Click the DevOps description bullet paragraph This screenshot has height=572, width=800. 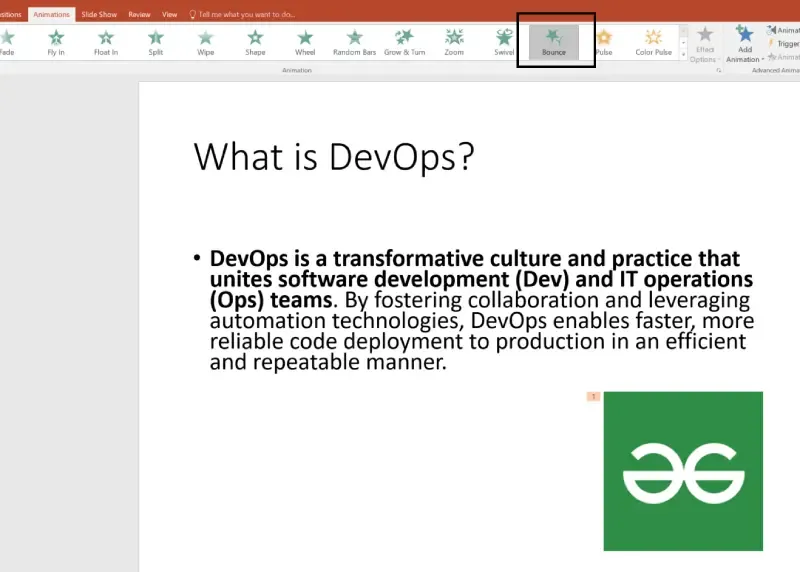coord(481,310)
